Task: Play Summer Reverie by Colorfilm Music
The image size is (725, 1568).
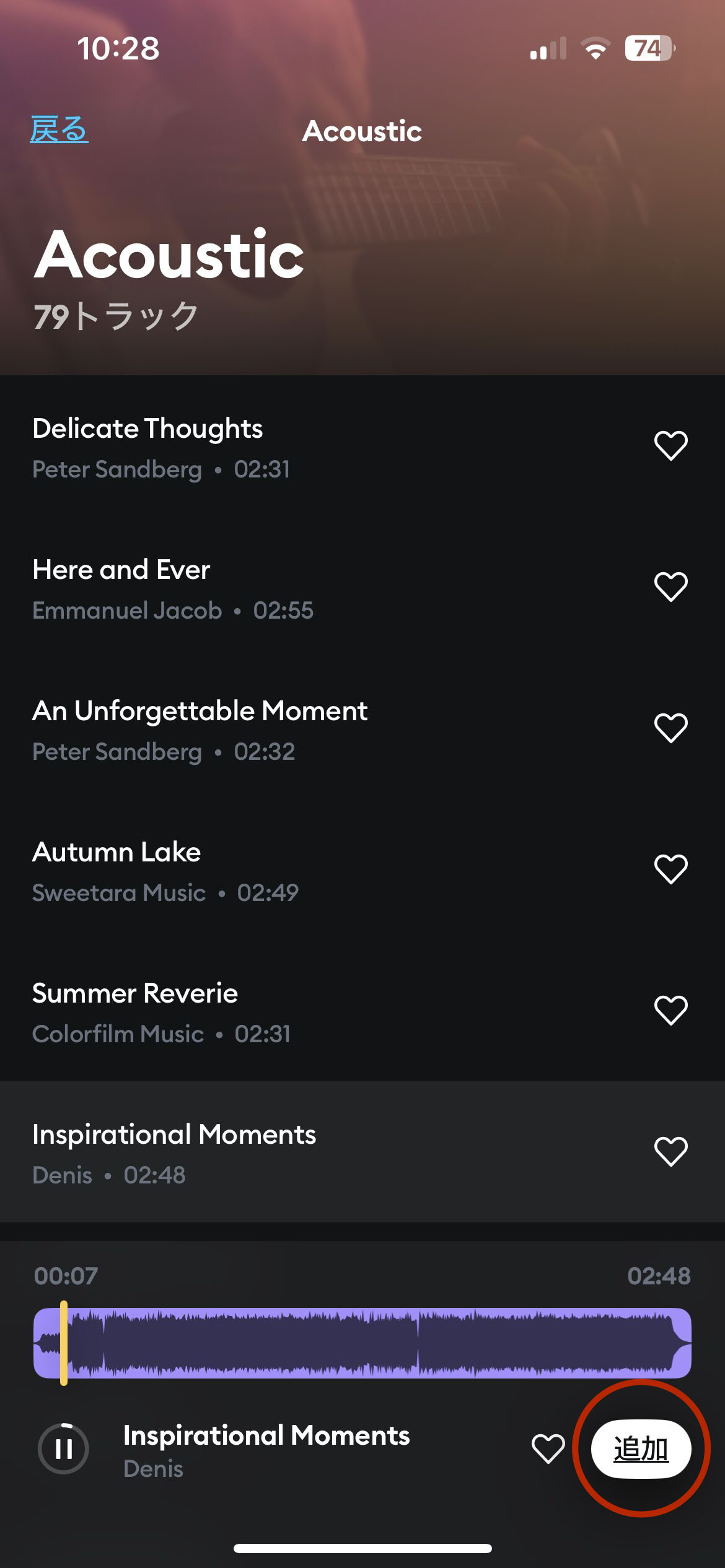Action: tap(248, 1012)
